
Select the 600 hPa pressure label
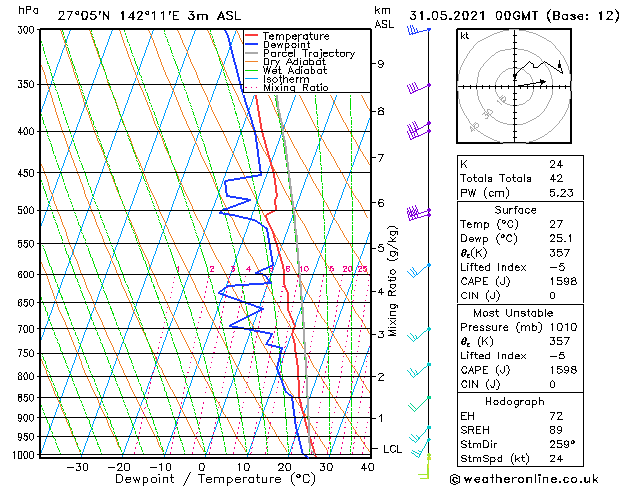(28, 275)
